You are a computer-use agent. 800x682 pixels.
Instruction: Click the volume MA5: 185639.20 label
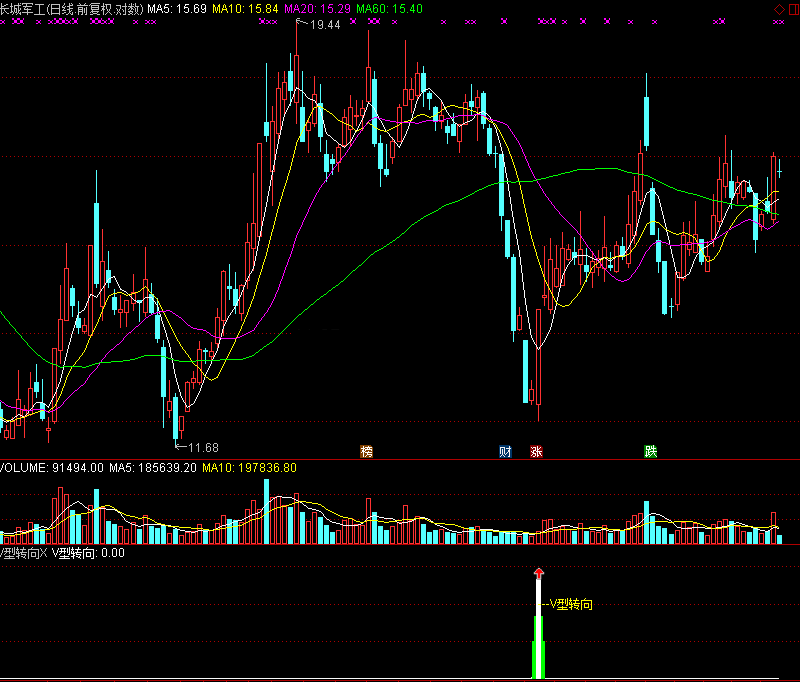[x=153, y=468]
